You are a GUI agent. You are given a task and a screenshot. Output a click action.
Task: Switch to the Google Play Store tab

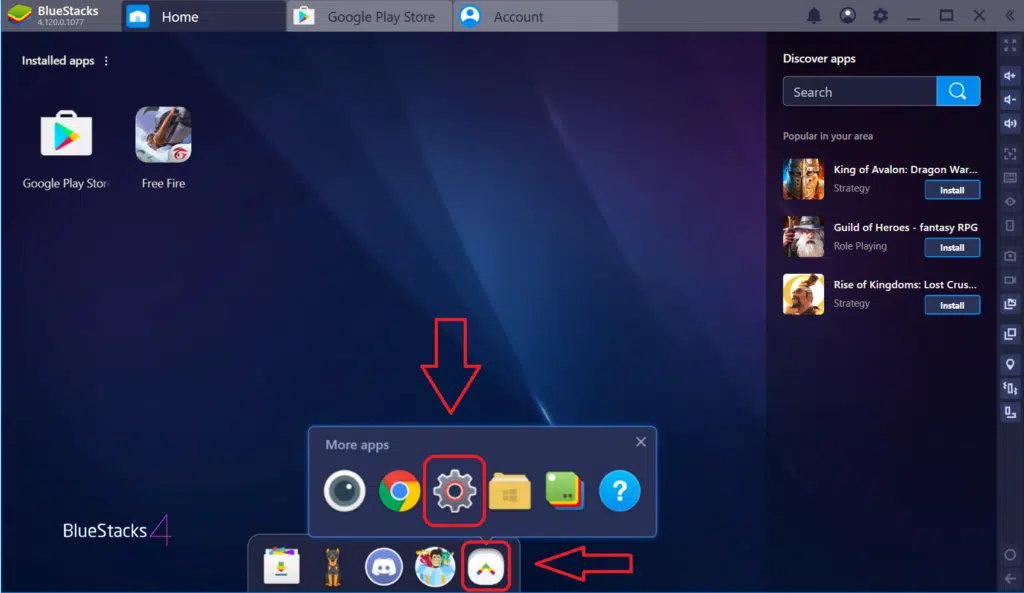click(368, 17)
